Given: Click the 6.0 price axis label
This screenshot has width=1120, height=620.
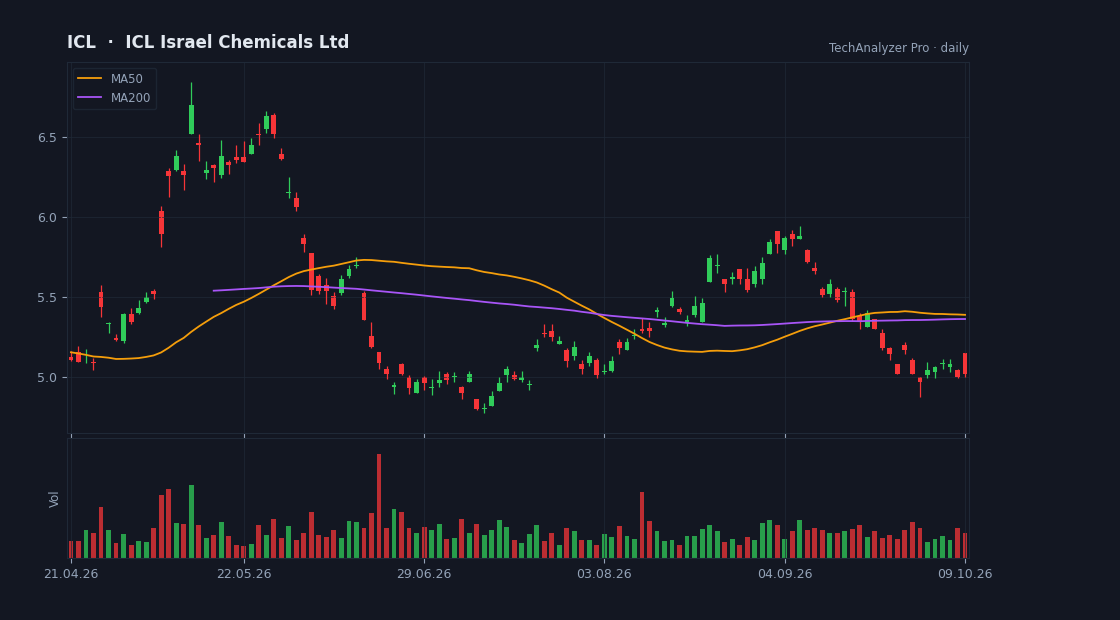Looking at the screenshot, I should tap(48, 218).
